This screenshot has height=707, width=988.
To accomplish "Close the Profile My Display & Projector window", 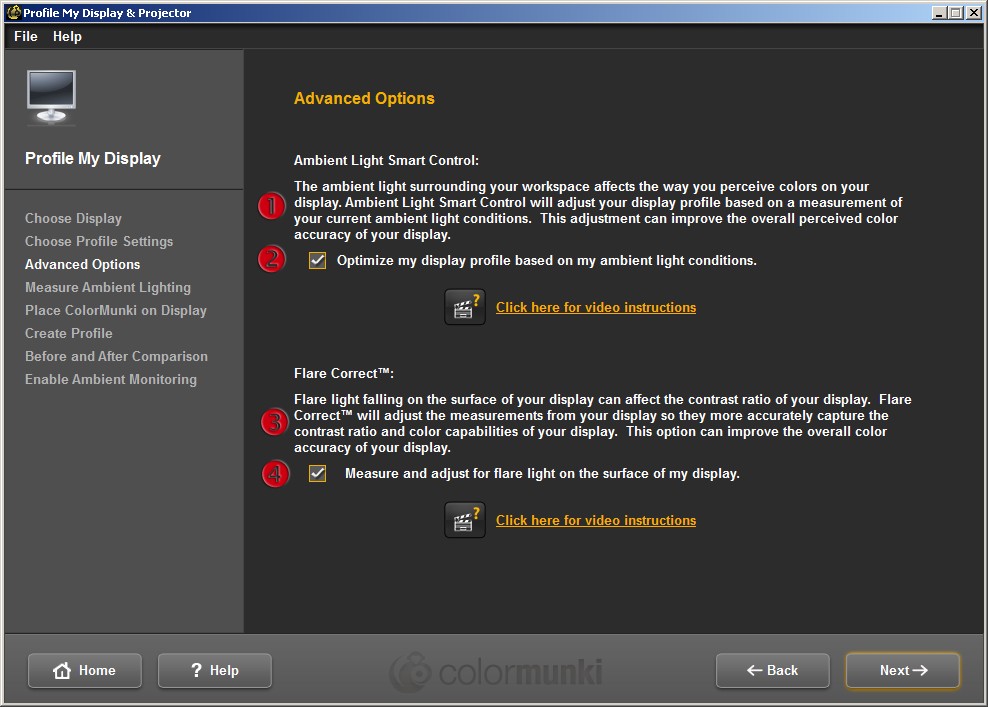I will tap(974, 13).
